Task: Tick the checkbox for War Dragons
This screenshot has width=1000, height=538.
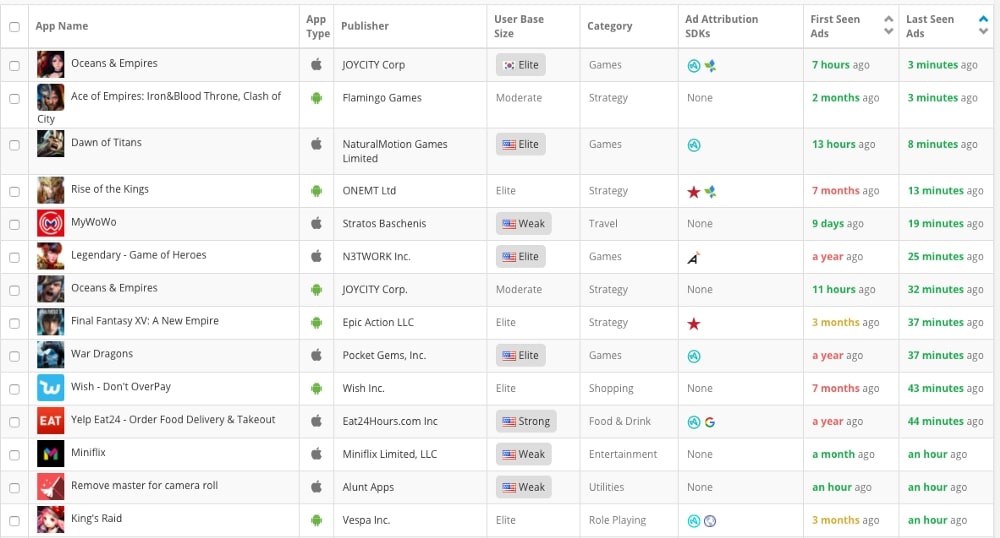Action: 14,355
